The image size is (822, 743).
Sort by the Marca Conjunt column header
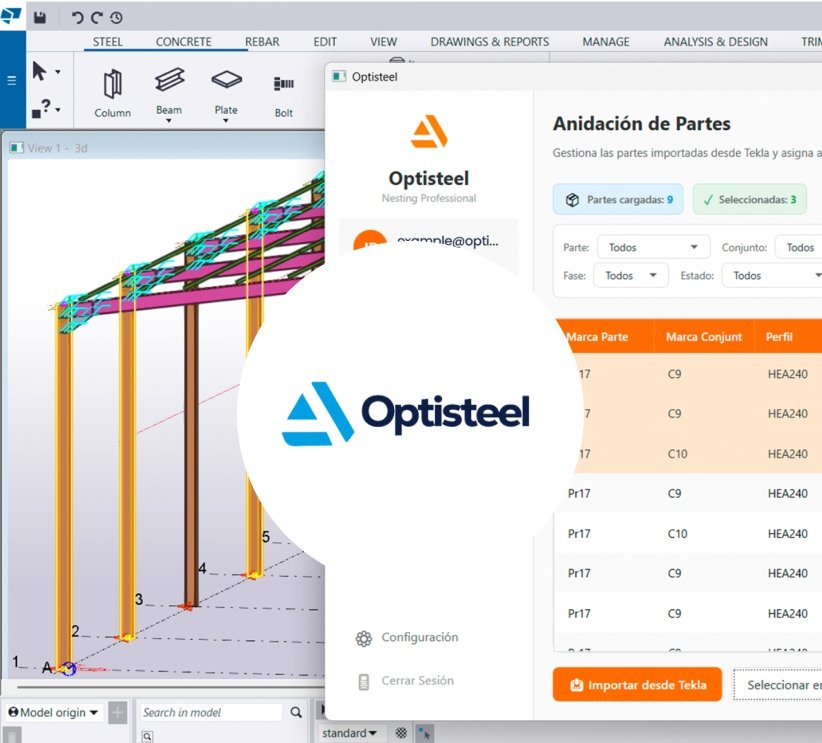[704, 337]
